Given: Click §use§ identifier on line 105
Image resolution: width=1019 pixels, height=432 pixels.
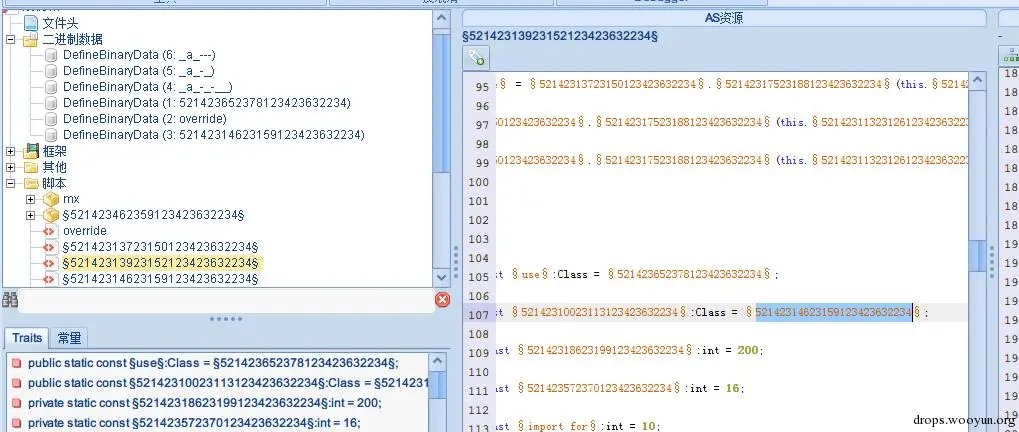Looking at the screenshot, I should 531,274.
